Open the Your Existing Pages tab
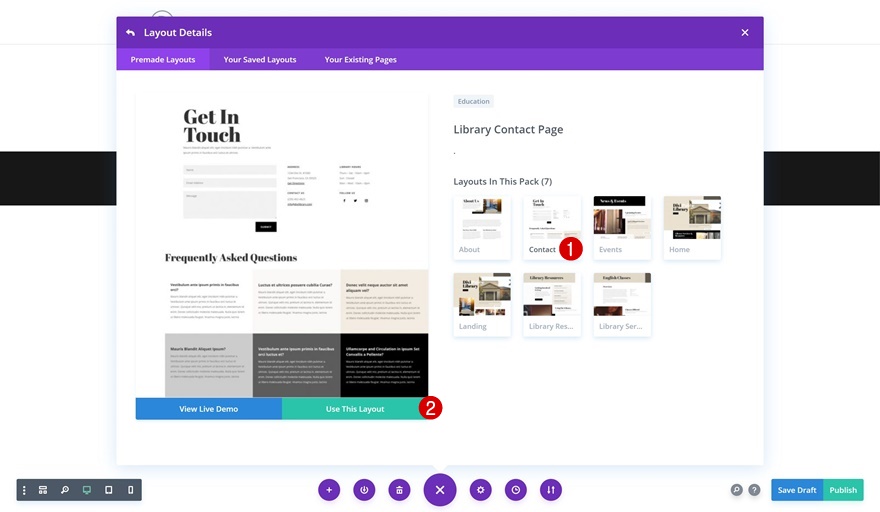The height and width of the screenshot is (512, 880). [360, 60]
